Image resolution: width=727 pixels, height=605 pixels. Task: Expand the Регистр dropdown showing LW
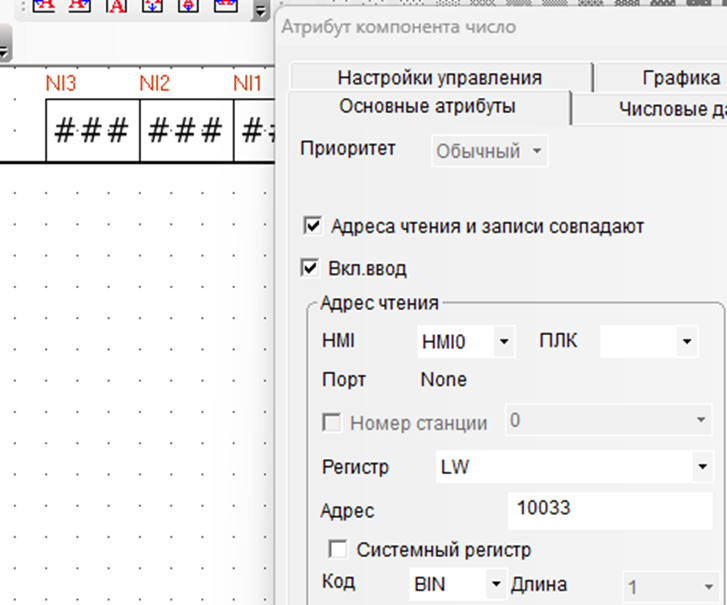574,467
